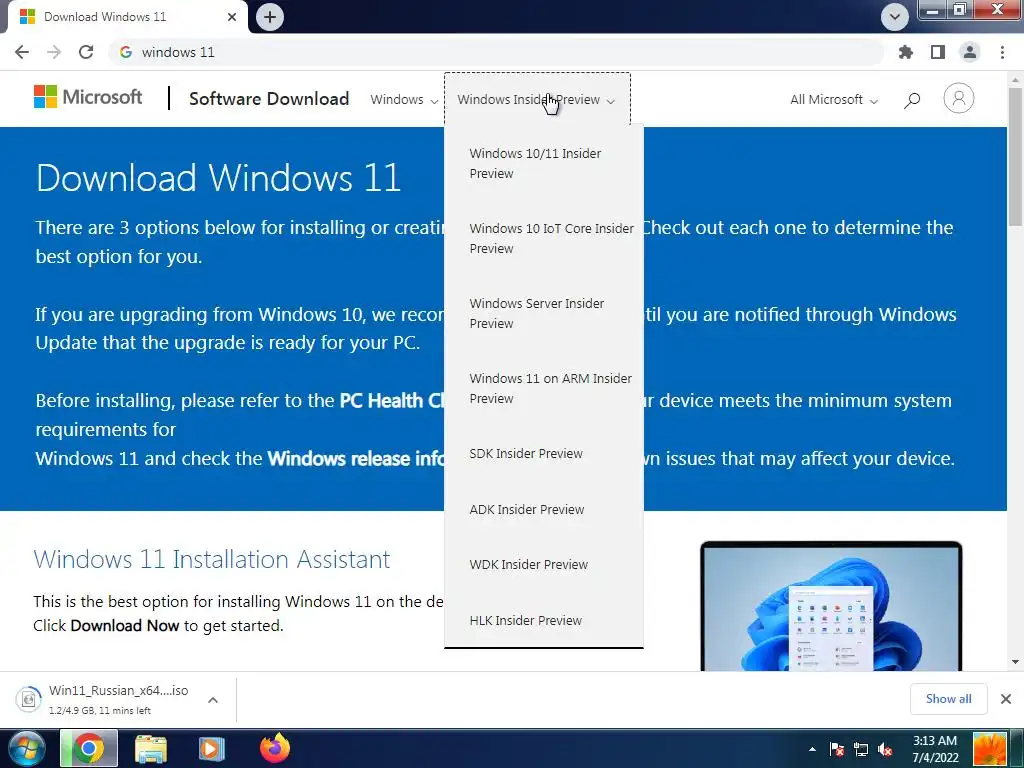
Task: Select Windows 10 IoT Core Insider Preview
Action: click(551, 238)
